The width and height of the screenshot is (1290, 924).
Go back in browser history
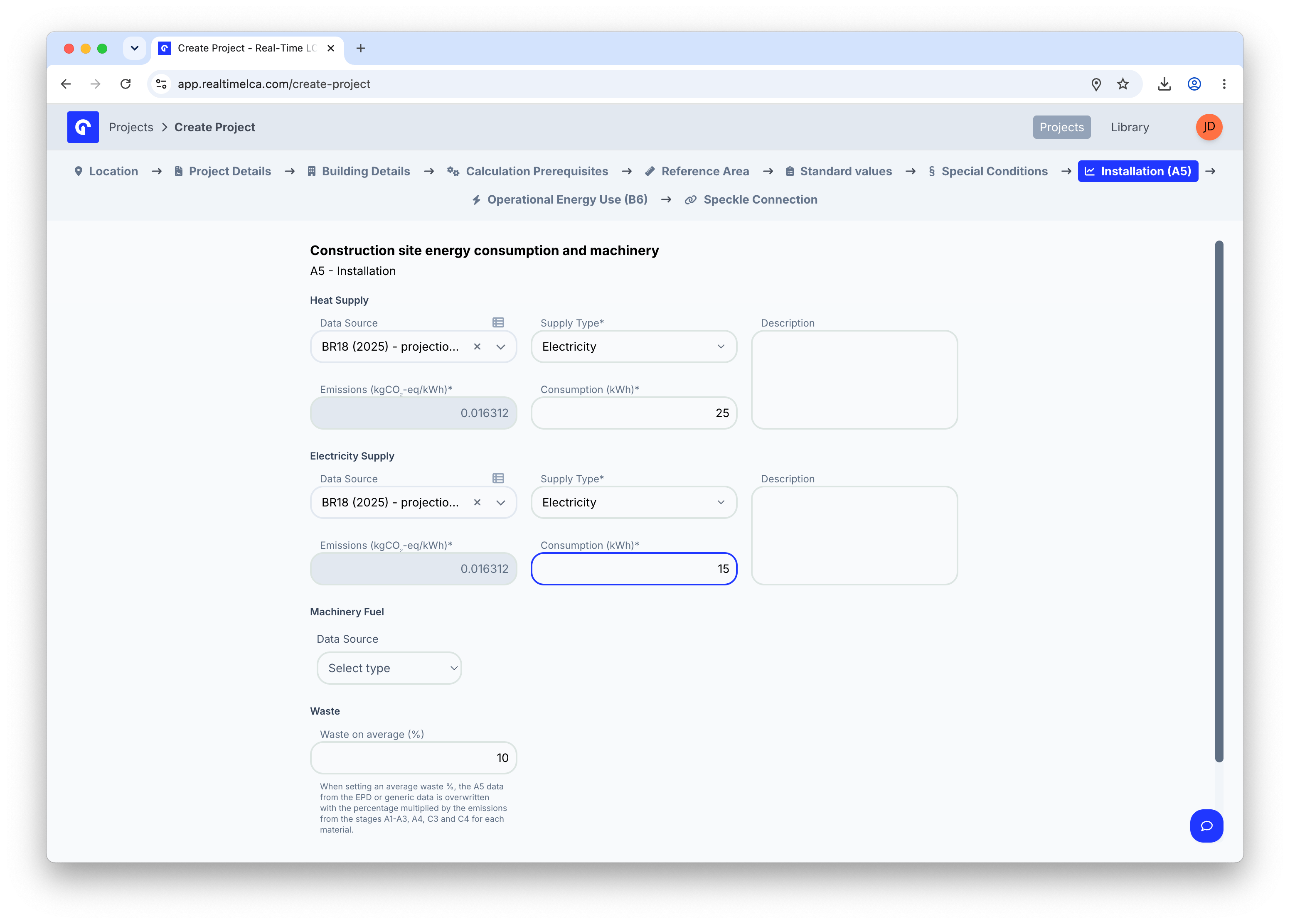(66, 84)
